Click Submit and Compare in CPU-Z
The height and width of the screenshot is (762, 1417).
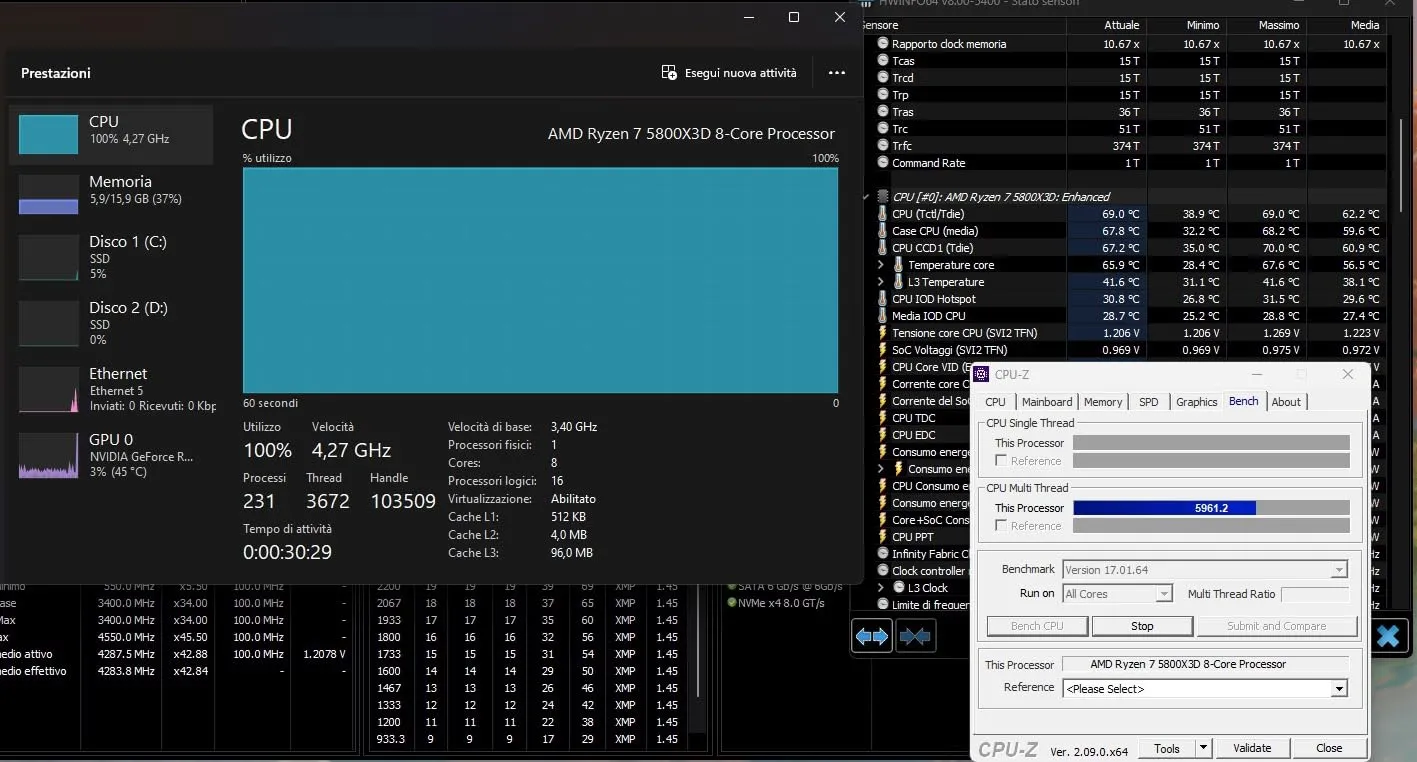(1276, 626)
